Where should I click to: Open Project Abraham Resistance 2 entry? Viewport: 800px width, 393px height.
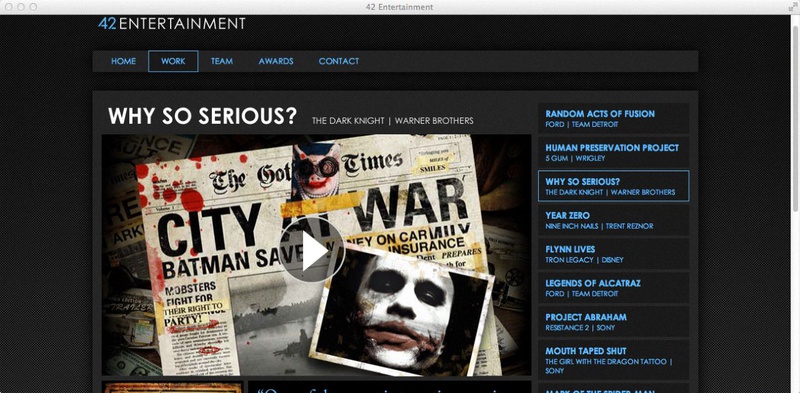click(x=614, y=322)
